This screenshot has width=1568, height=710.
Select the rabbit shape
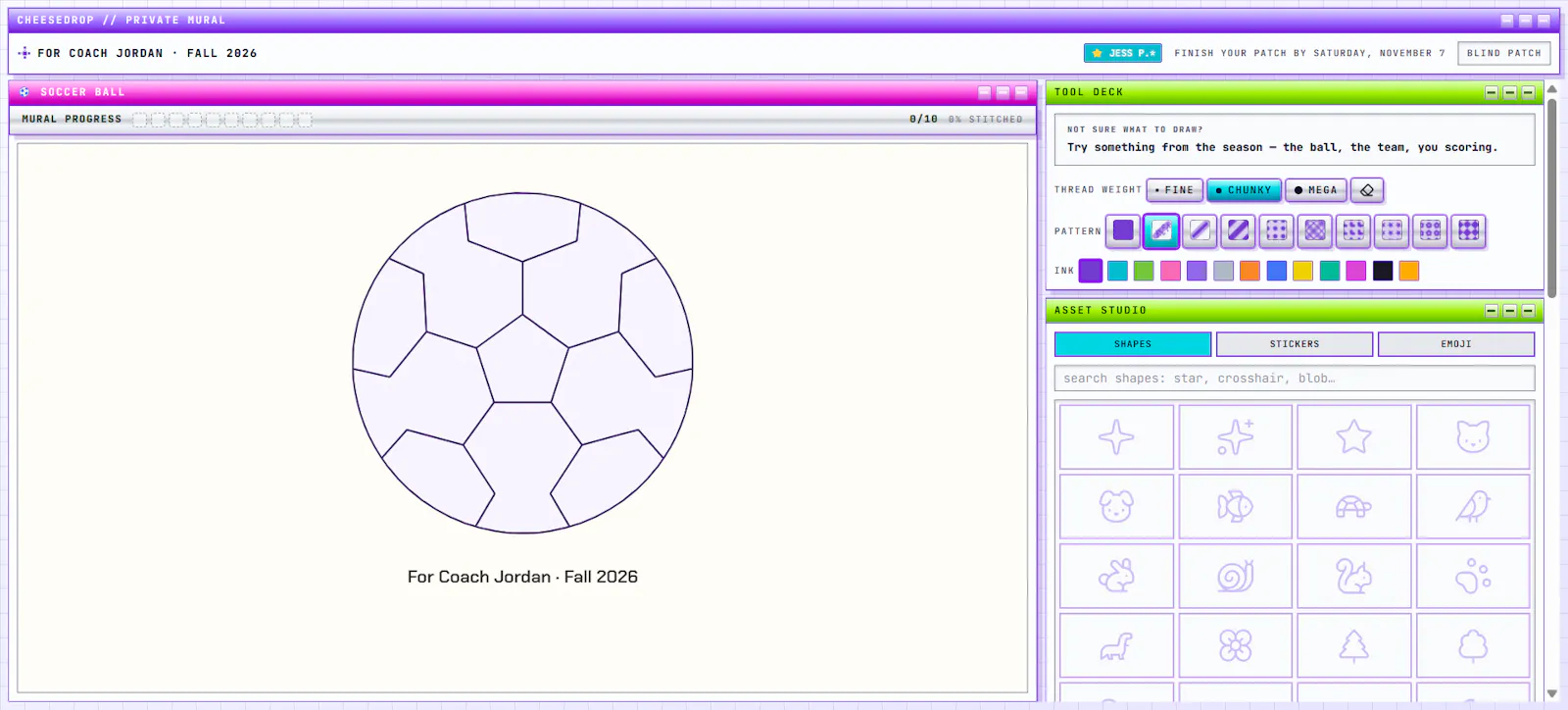click(x=1116, y=577)
